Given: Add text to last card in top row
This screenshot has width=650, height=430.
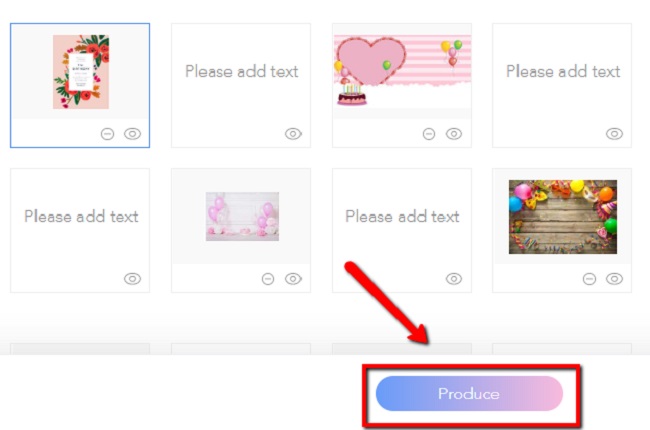Looking at the screenshot, I should [x=562, y=72].
